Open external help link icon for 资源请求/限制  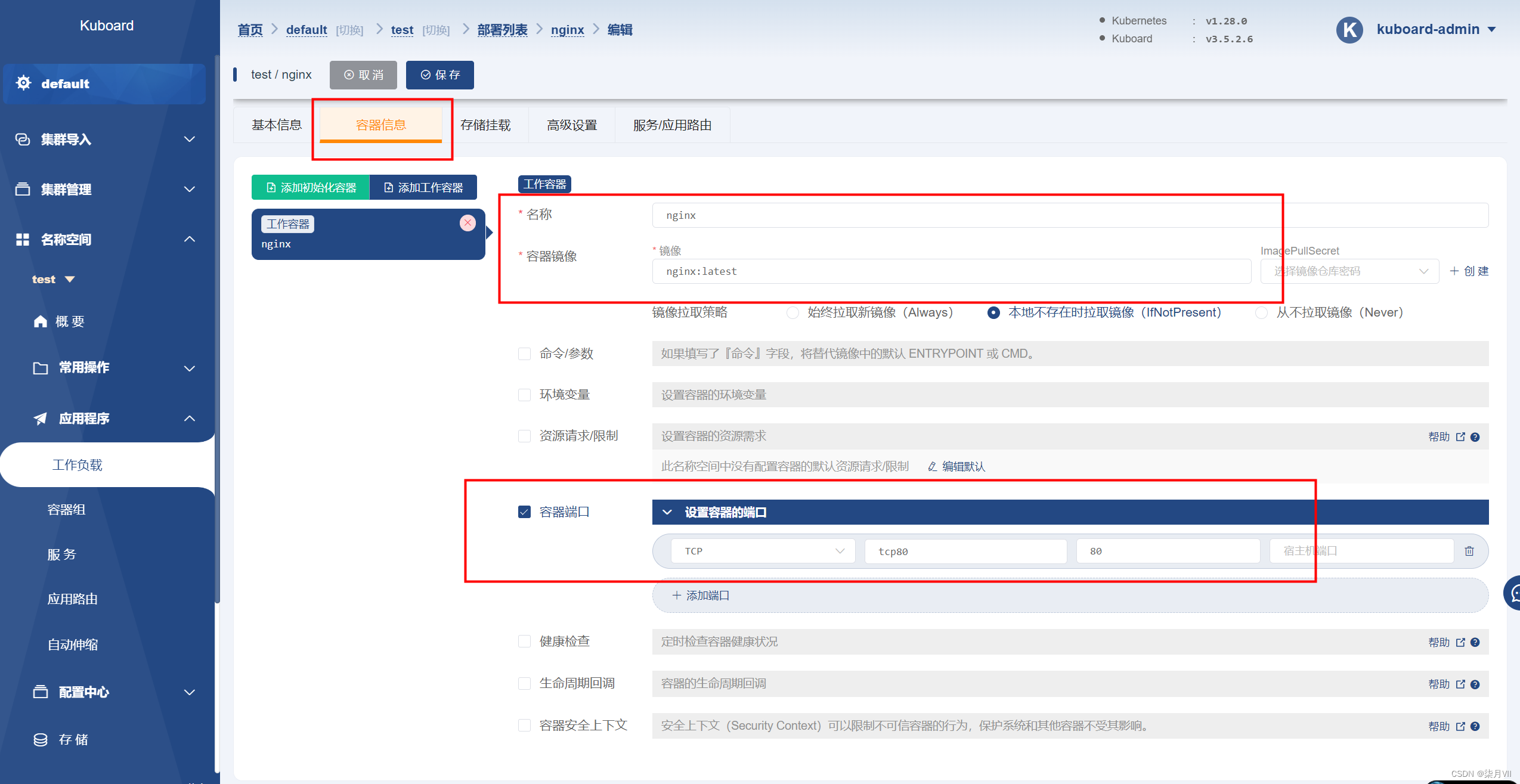point(1460,437)
